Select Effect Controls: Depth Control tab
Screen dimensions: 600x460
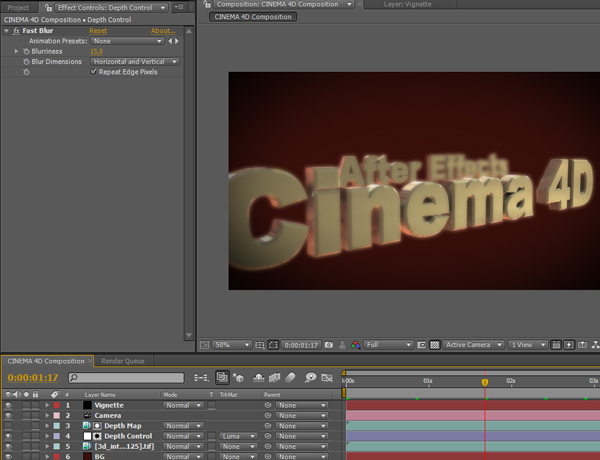[x=105, y=7]
